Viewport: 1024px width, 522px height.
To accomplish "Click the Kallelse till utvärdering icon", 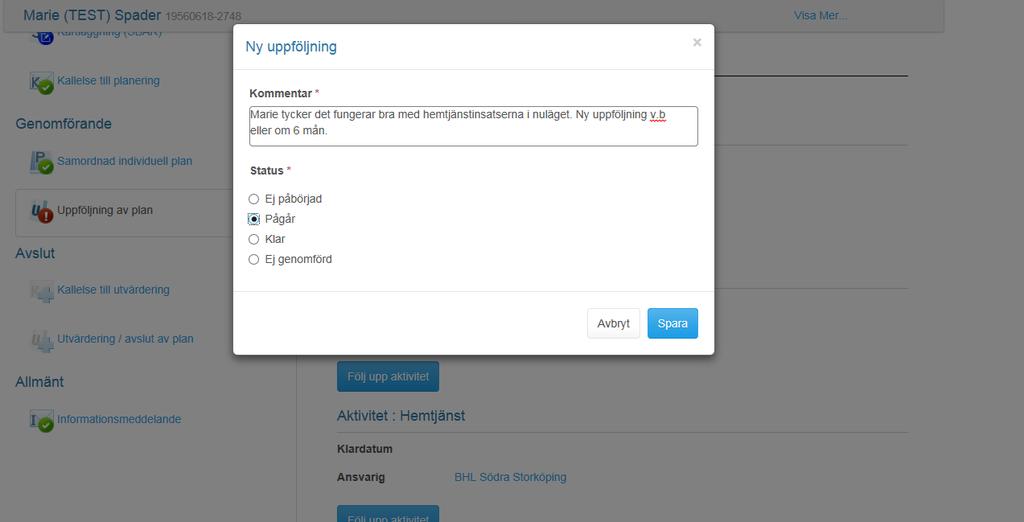I will tap(42, 291).
